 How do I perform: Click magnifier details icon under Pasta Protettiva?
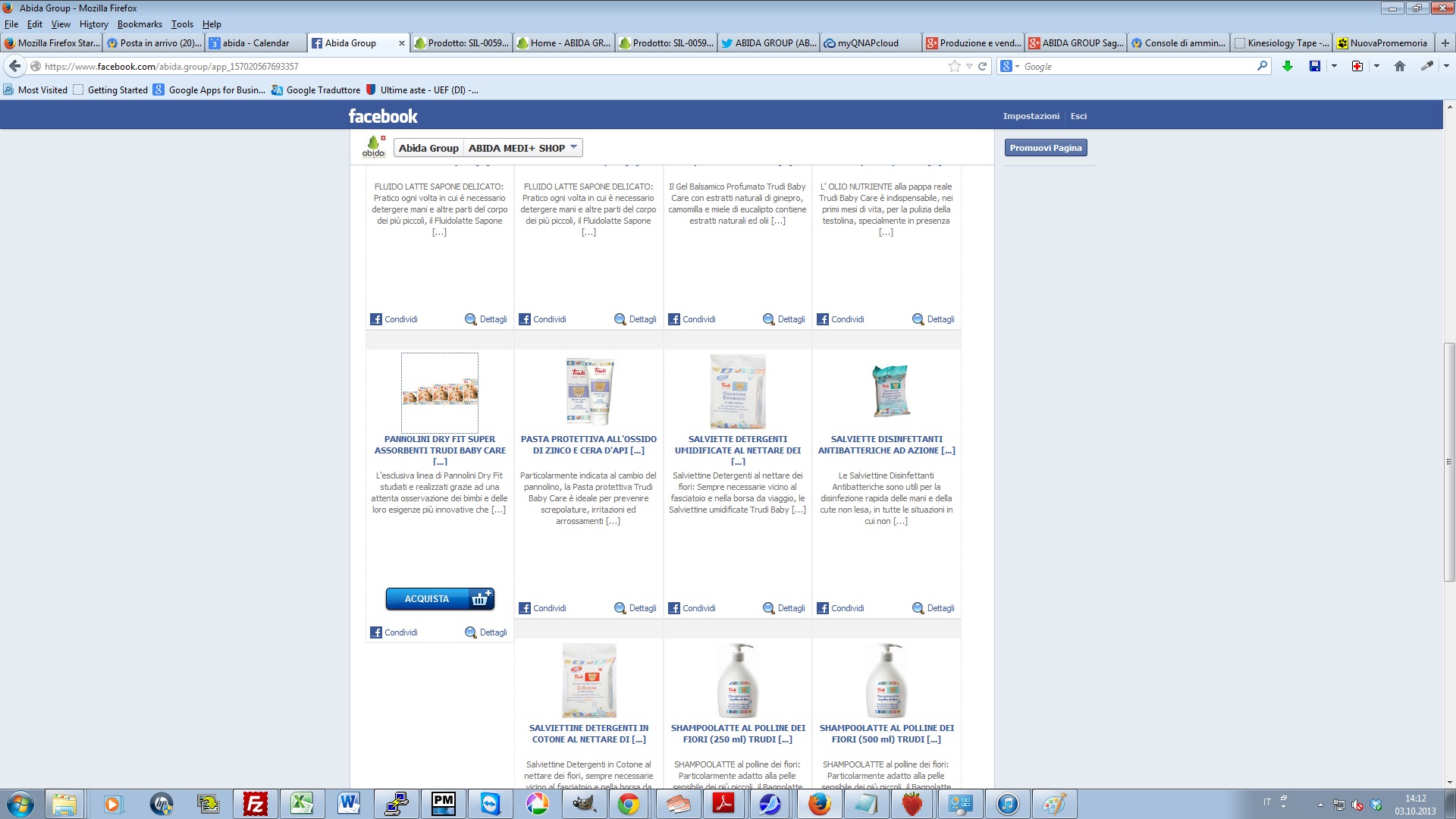(620, 608)
